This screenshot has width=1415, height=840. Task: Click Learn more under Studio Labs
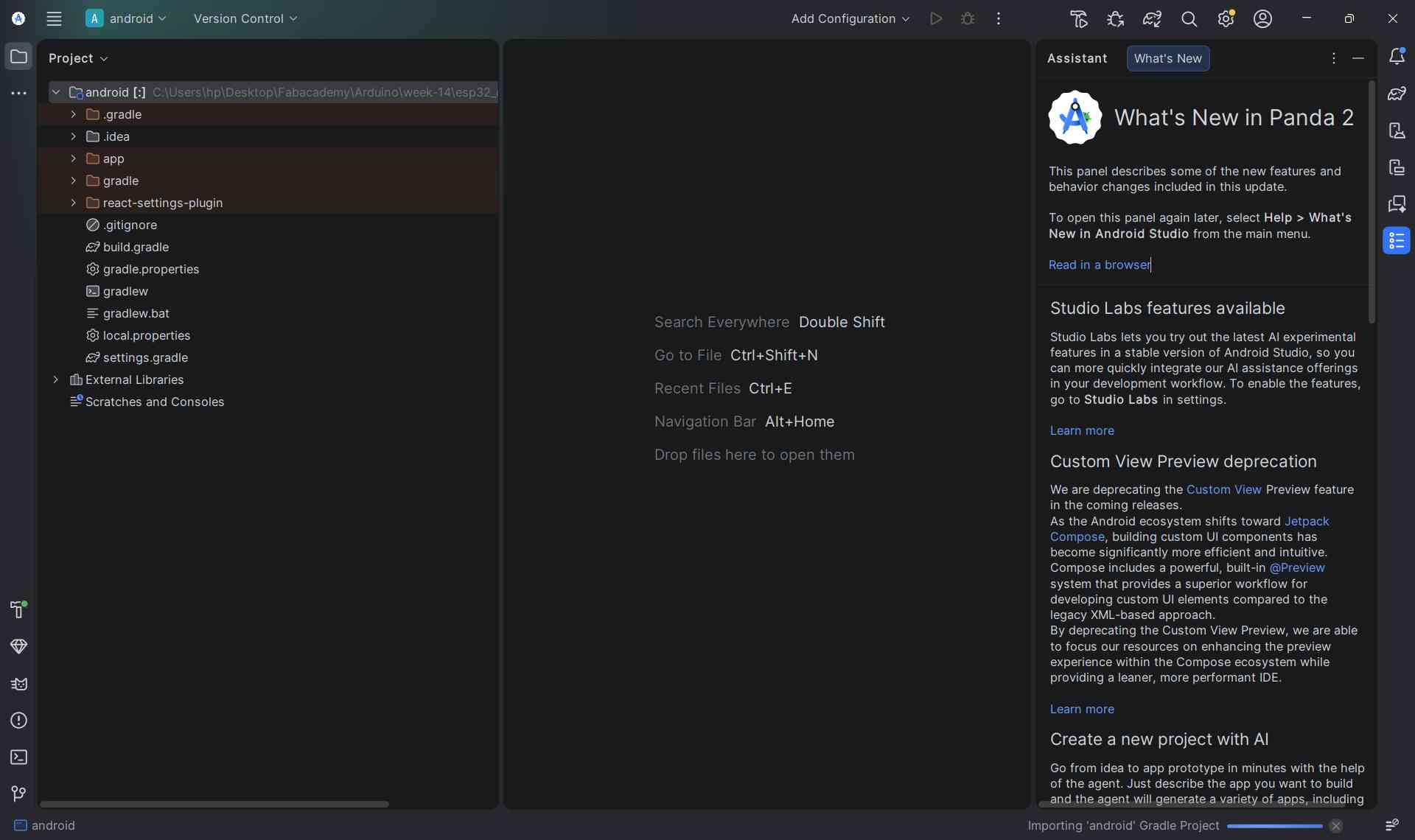click(1082, 430)
